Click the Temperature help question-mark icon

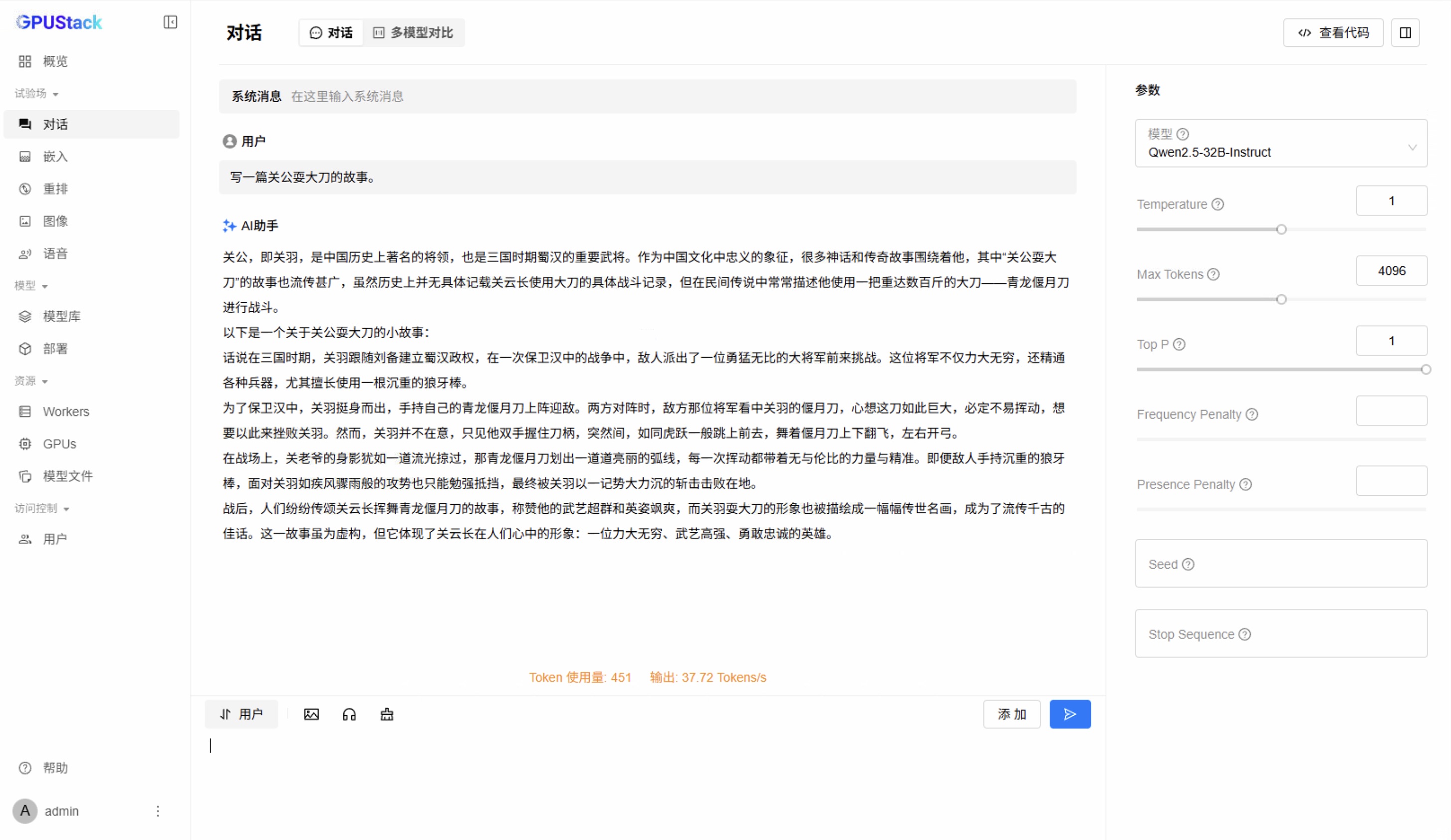pos(1218,205)
